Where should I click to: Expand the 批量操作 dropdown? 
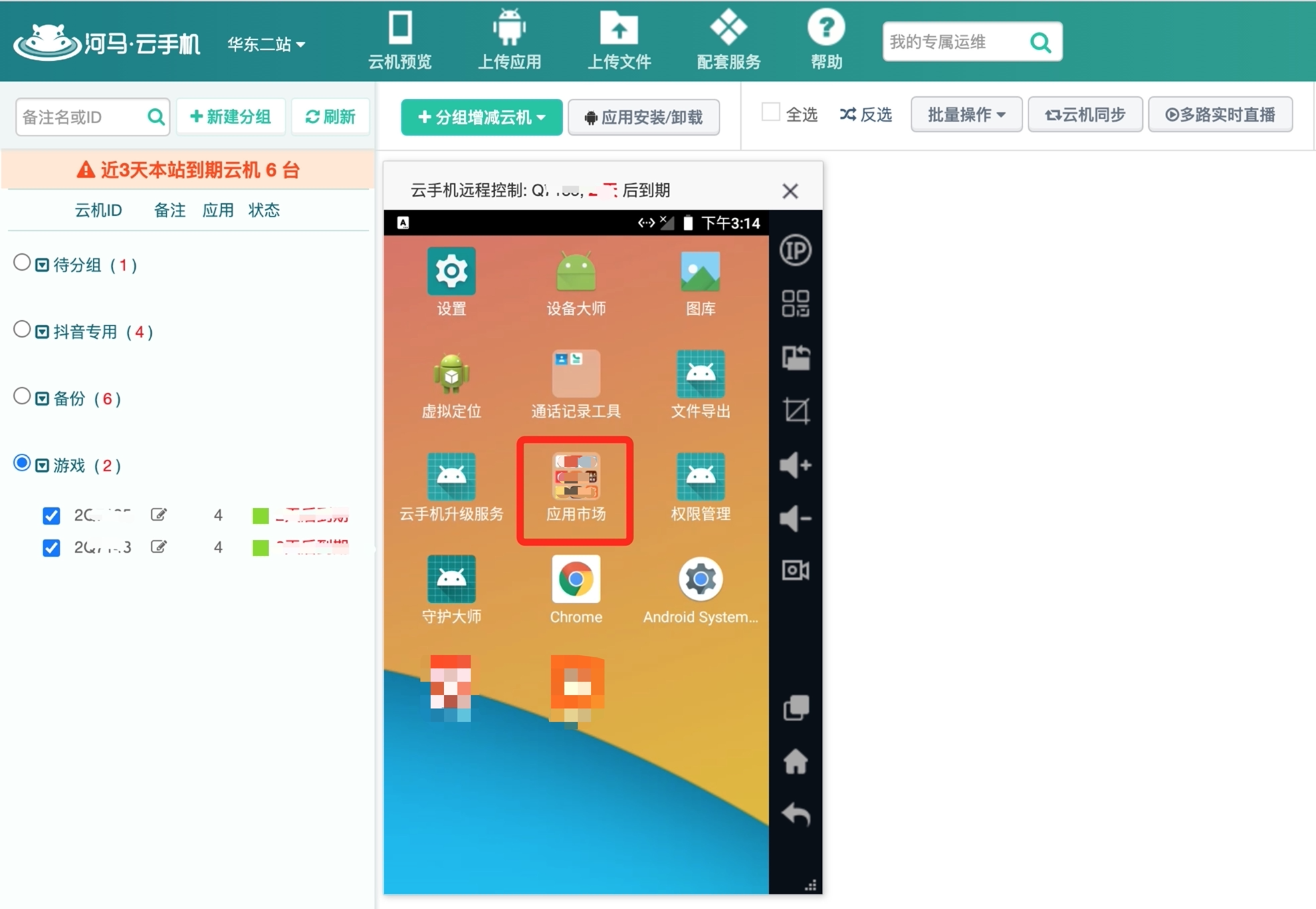(x=966, y=115)
